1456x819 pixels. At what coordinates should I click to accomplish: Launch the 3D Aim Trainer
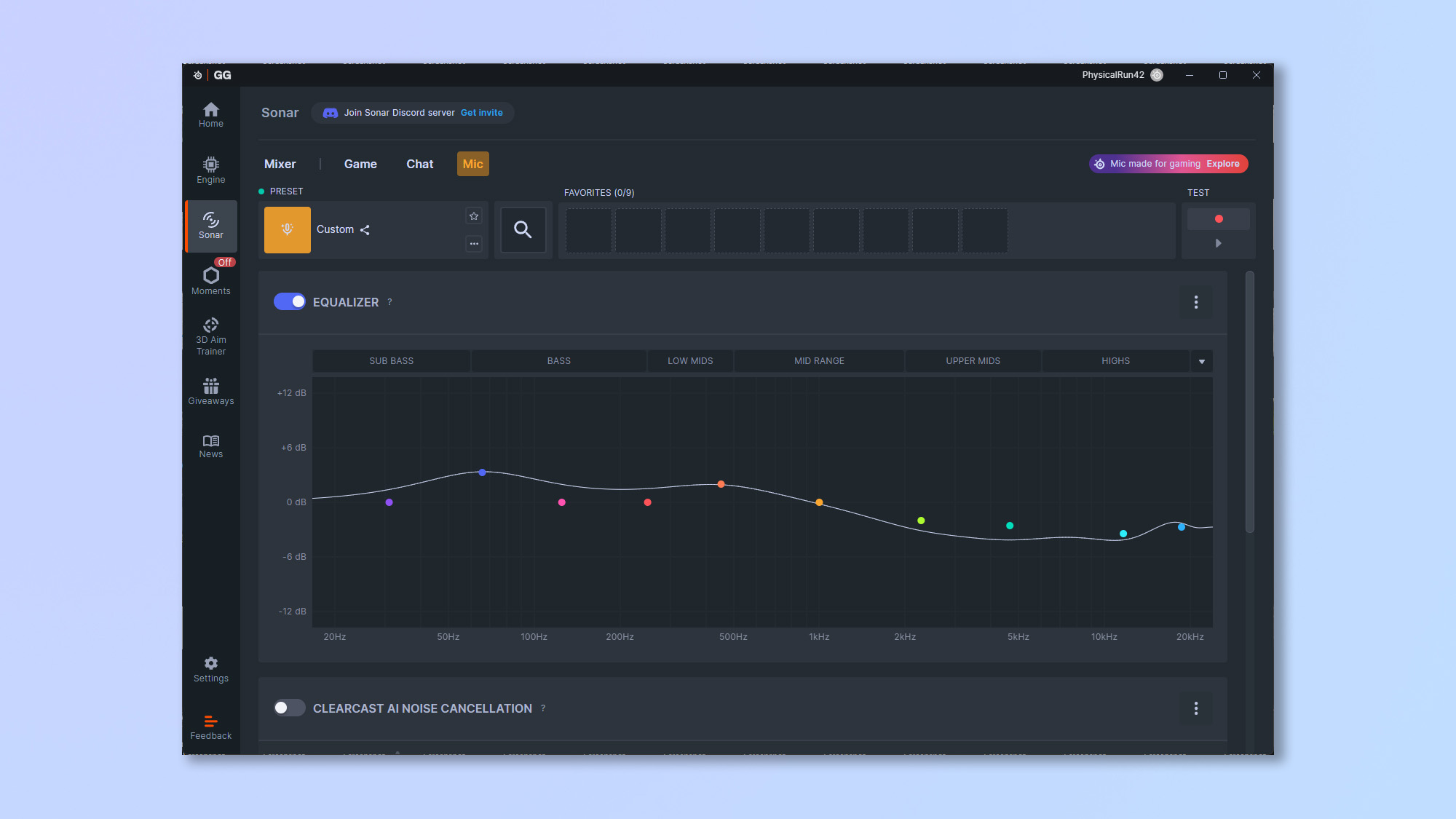point(210,336)
